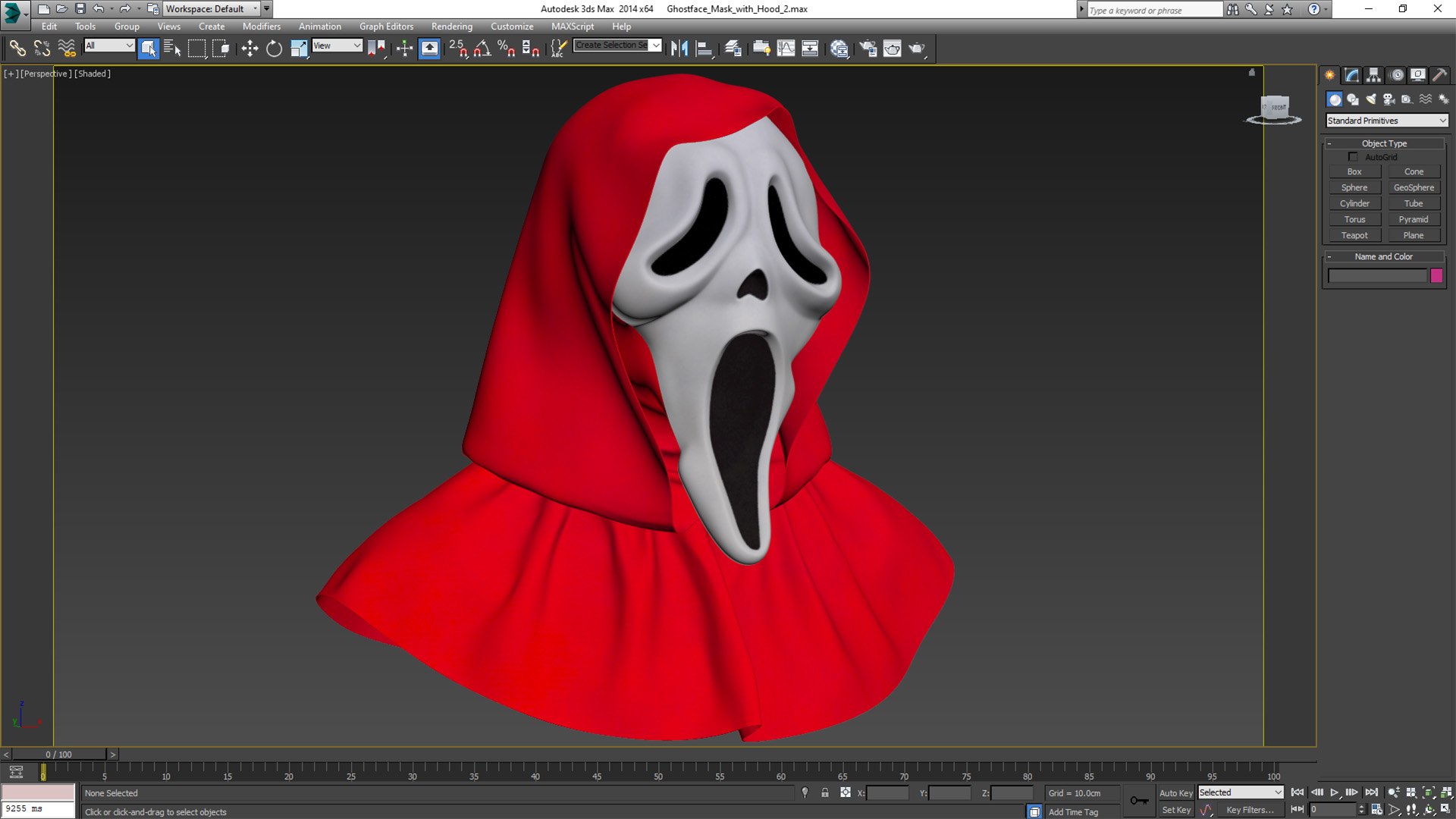Open the Motion panel tab
Screen dimensions: 1456x819
click(x=1396, y=75)
